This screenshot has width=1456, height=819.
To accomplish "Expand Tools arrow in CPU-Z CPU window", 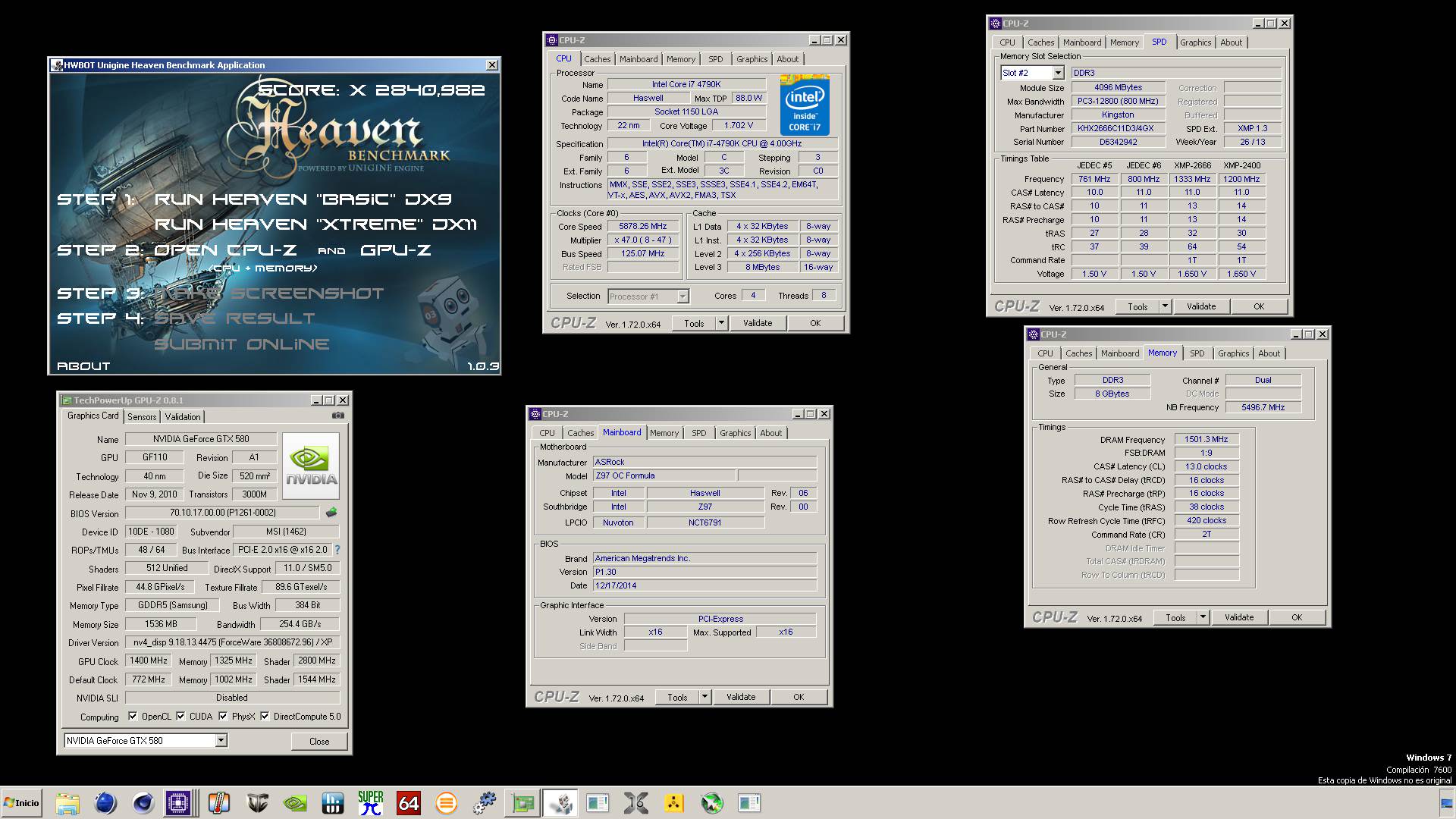I will 721,323.
